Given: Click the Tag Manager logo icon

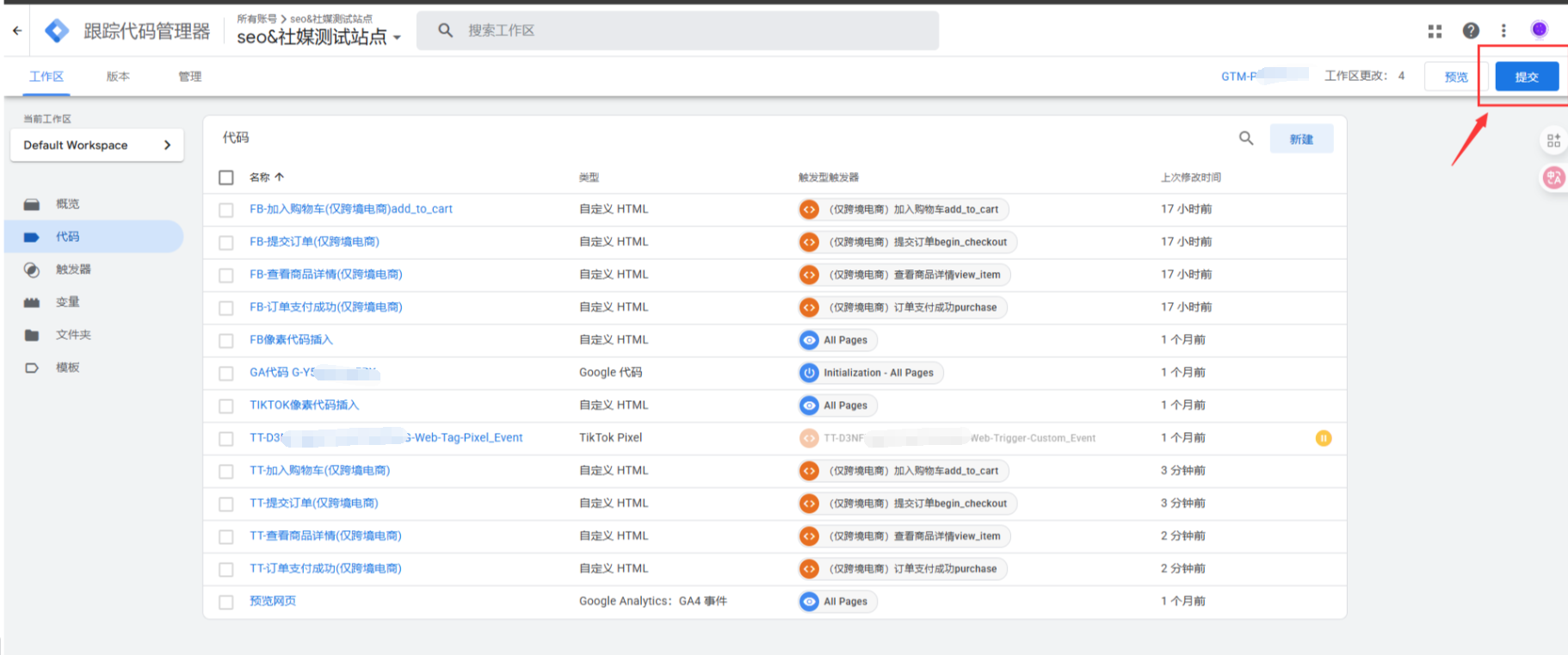Looking at the screenshot, I should (x=57, y=31).
